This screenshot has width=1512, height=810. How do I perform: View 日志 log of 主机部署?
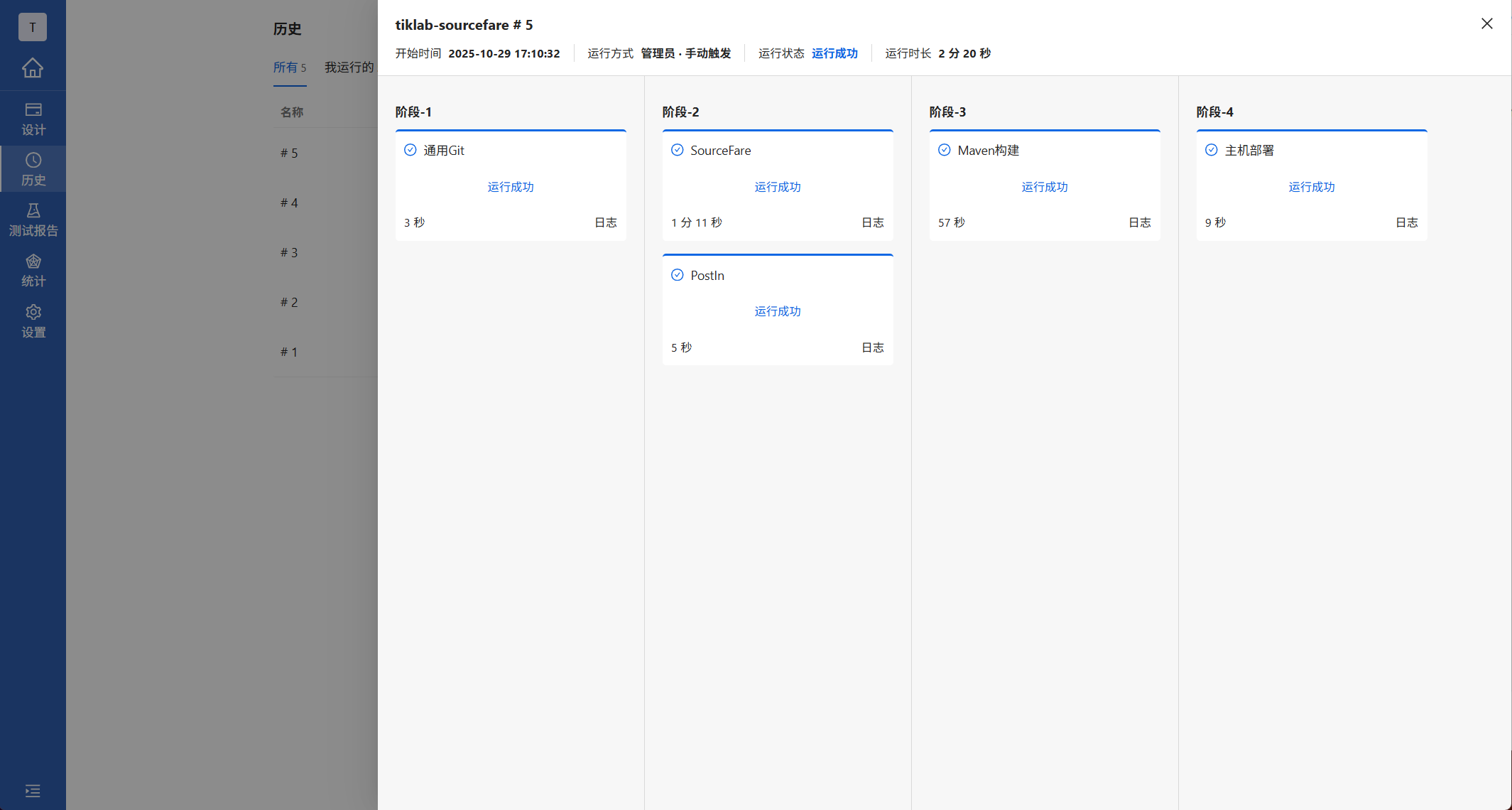1406,222
